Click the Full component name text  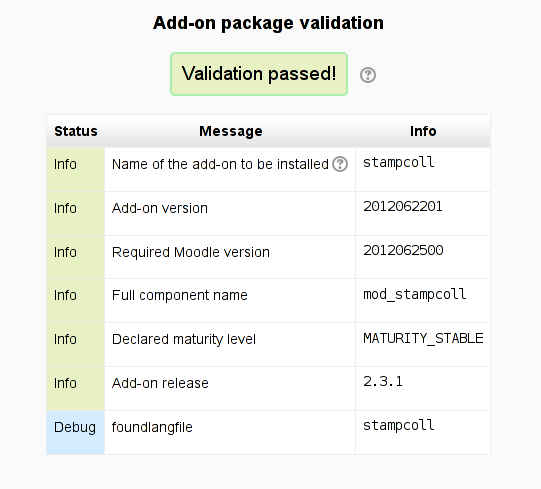[x=180, y=295]
